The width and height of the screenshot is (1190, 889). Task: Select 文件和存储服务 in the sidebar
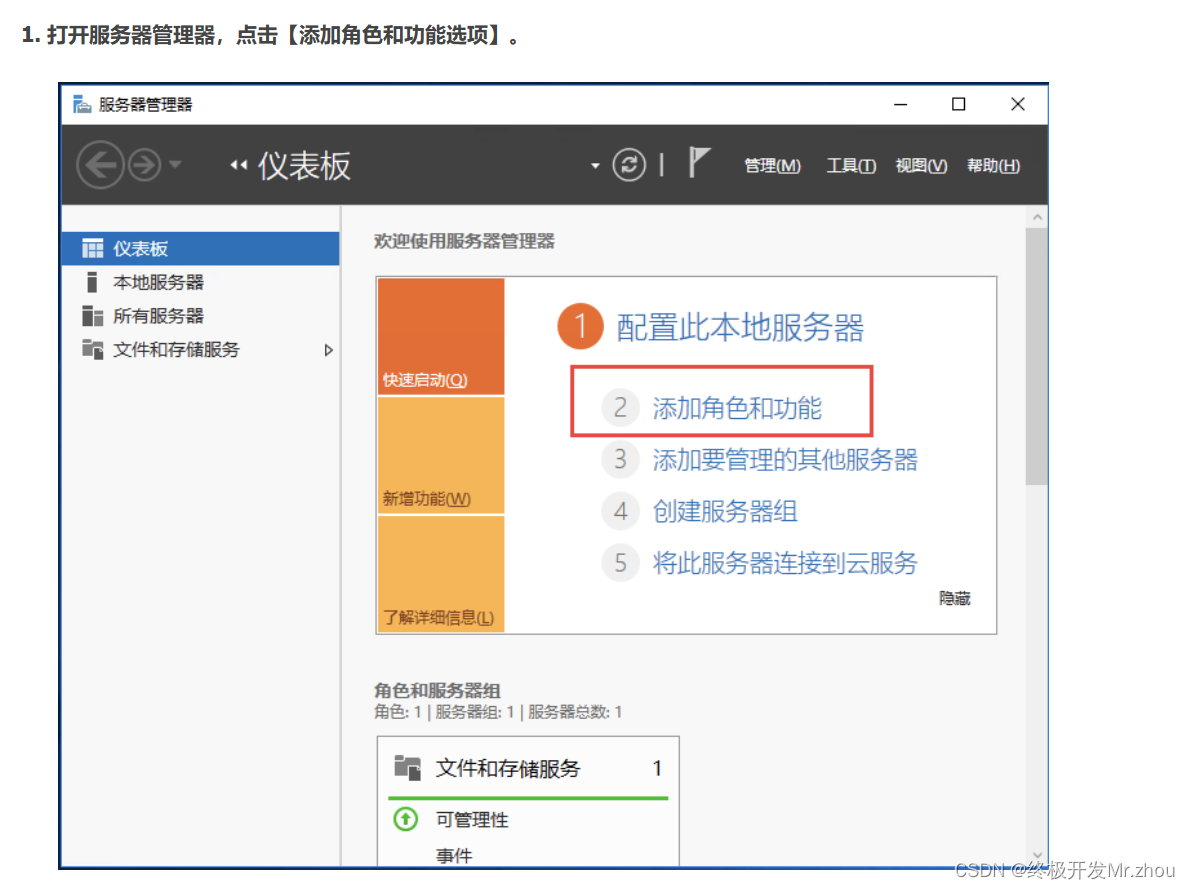coord(200,349)
